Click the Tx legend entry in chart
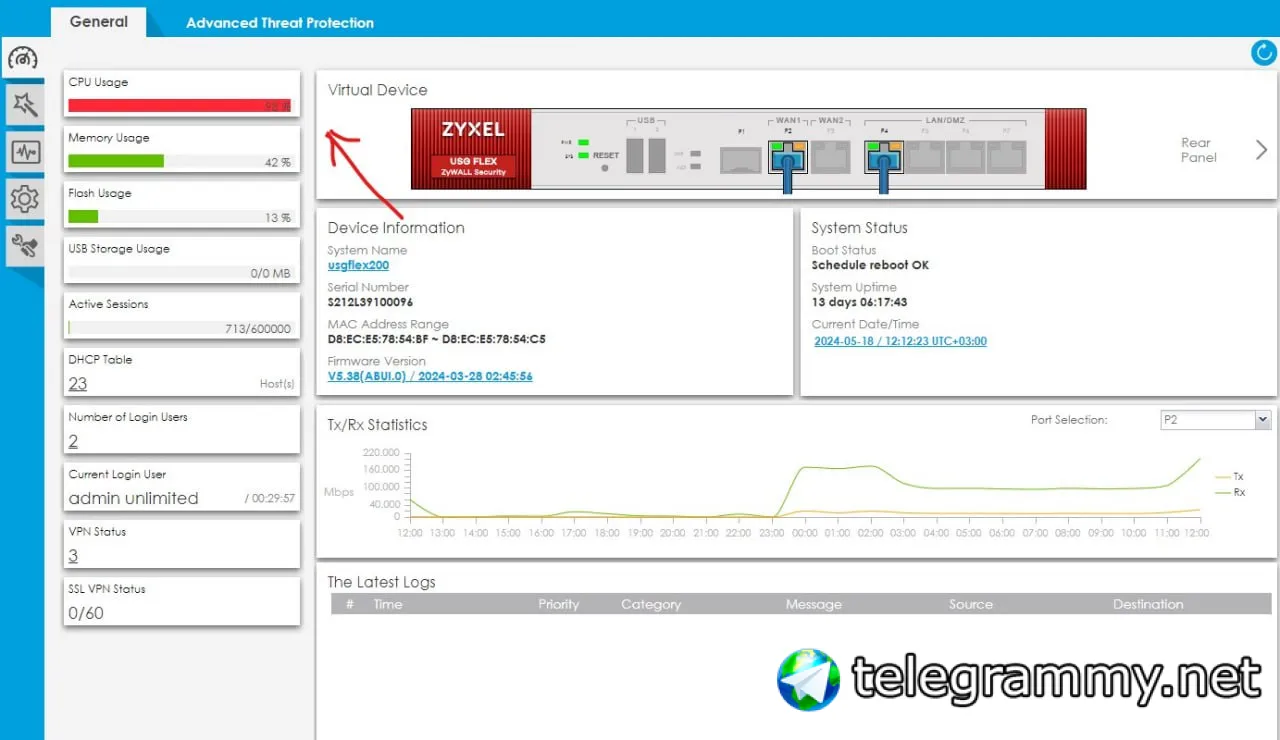This screenshot has height=740, width=1280. click(1229, 477)
